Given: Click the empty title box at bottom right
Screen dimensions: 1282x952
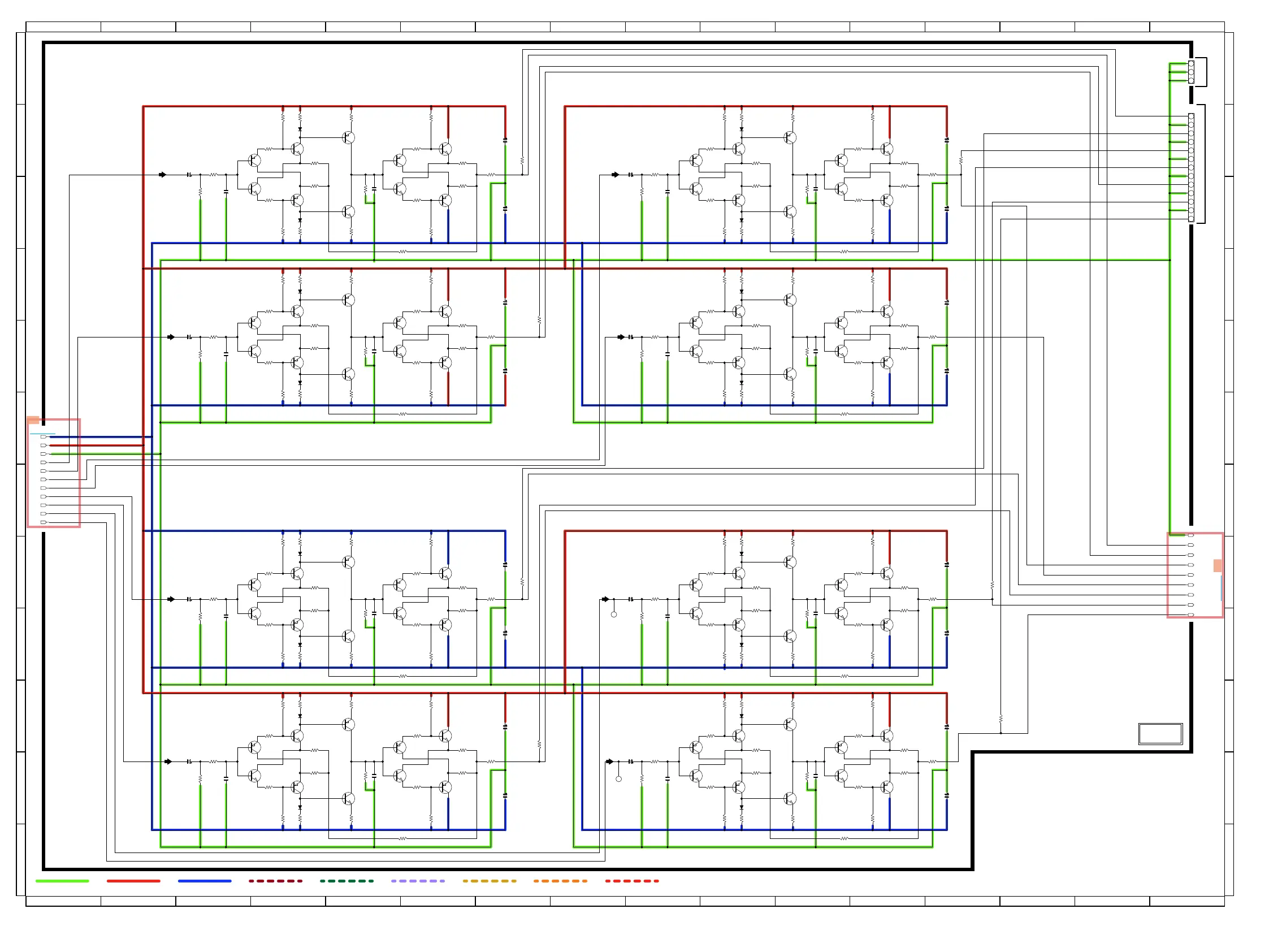Looking at the screenshot, I should coord(1160,734).
